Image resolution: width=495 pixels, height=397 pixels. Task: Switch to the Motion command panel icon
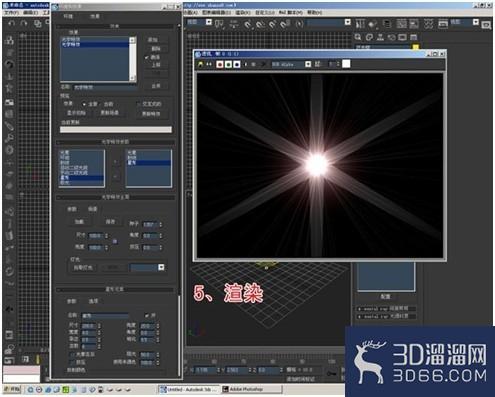point(391,37)
